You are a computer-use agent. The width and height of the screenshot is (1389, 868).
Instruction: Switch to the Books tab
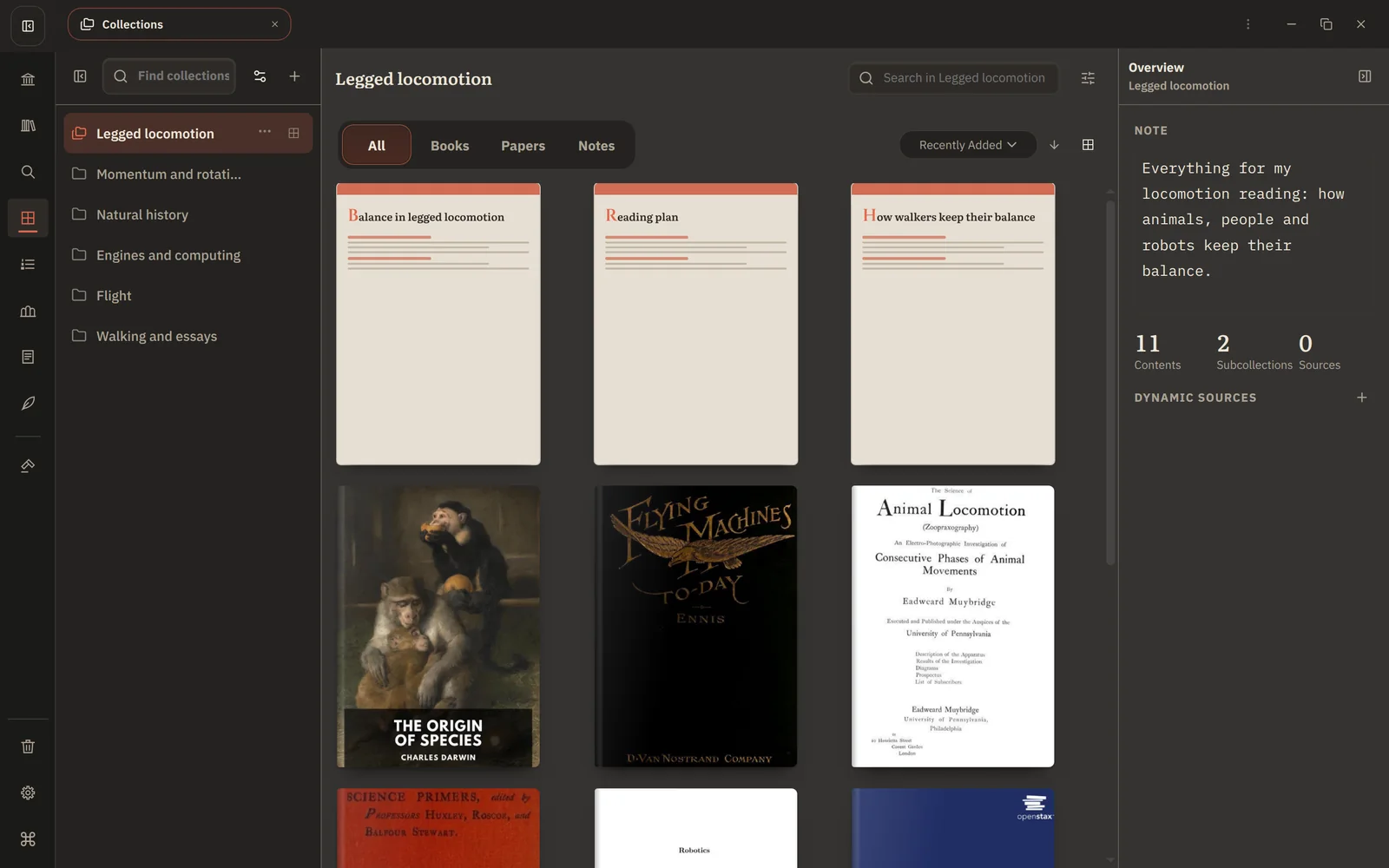coord(450,146)
